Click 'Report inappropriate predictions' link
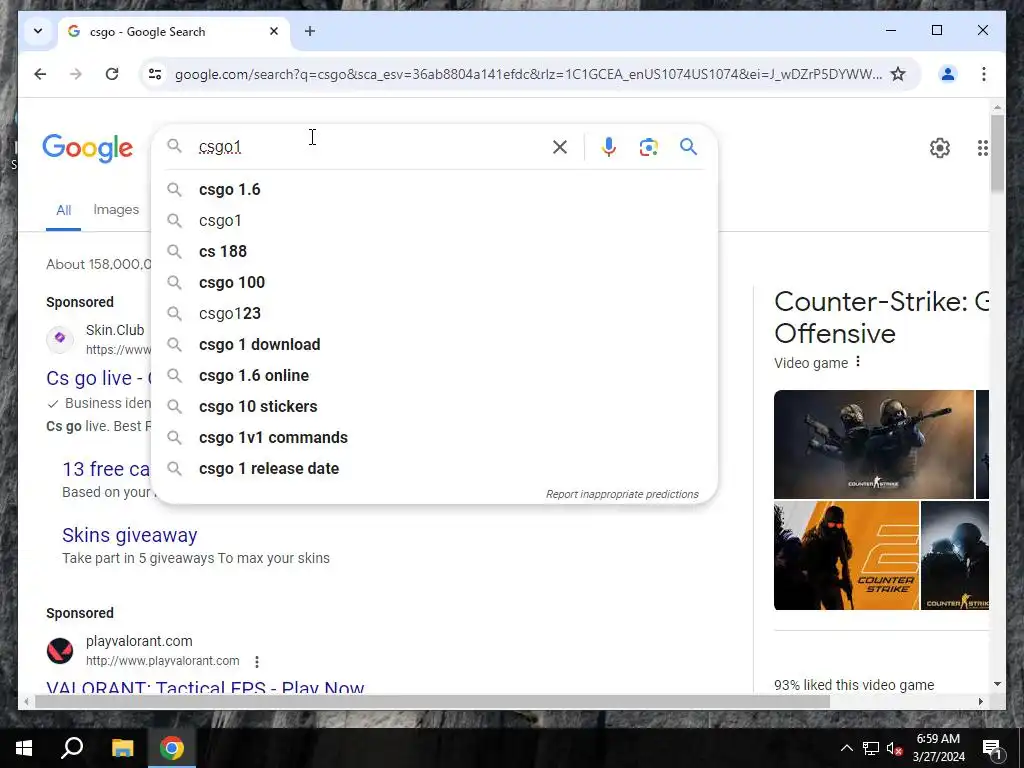 (622, 494)
